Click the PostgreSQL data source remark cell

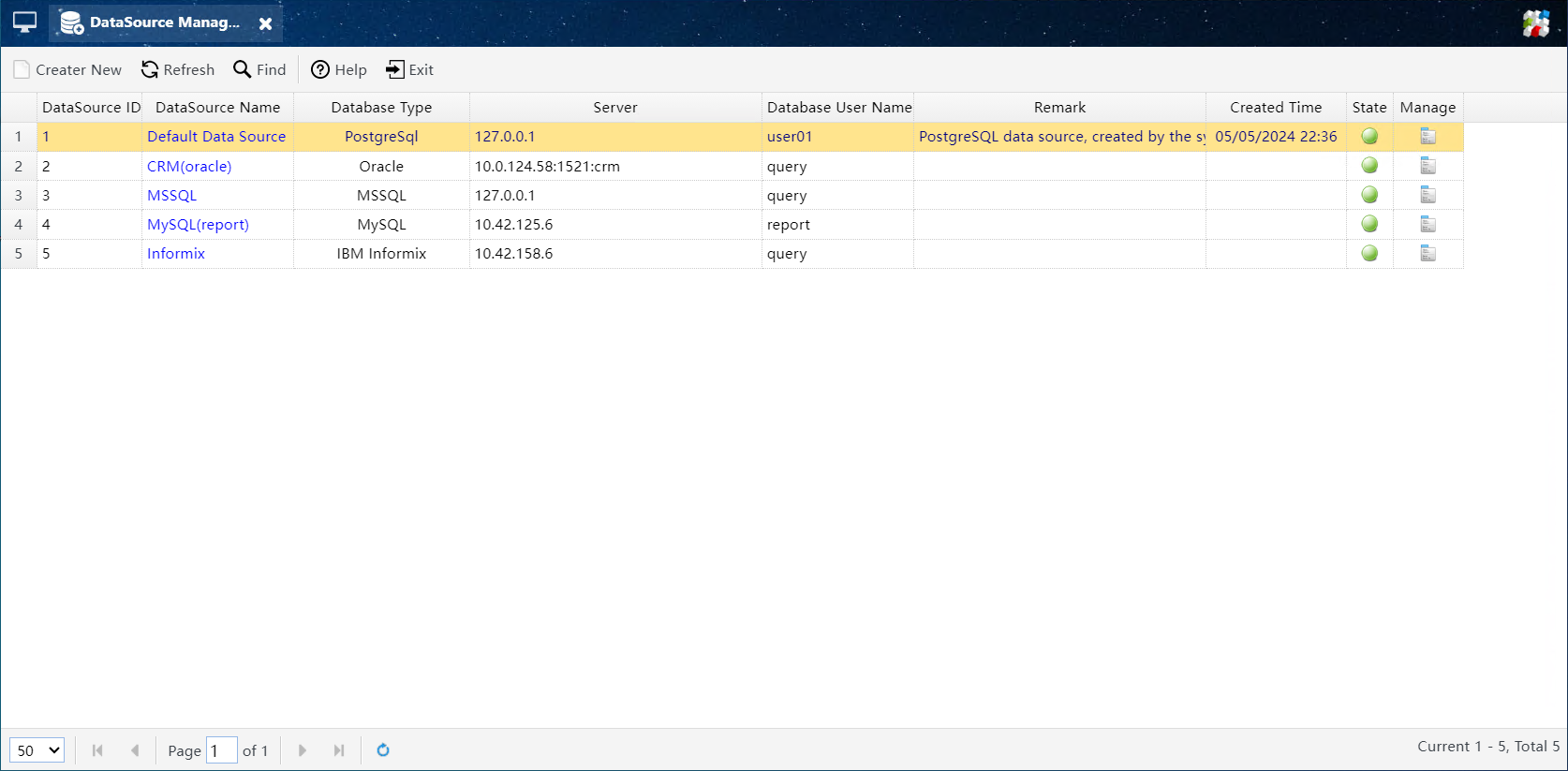(x=1059, y=137)
